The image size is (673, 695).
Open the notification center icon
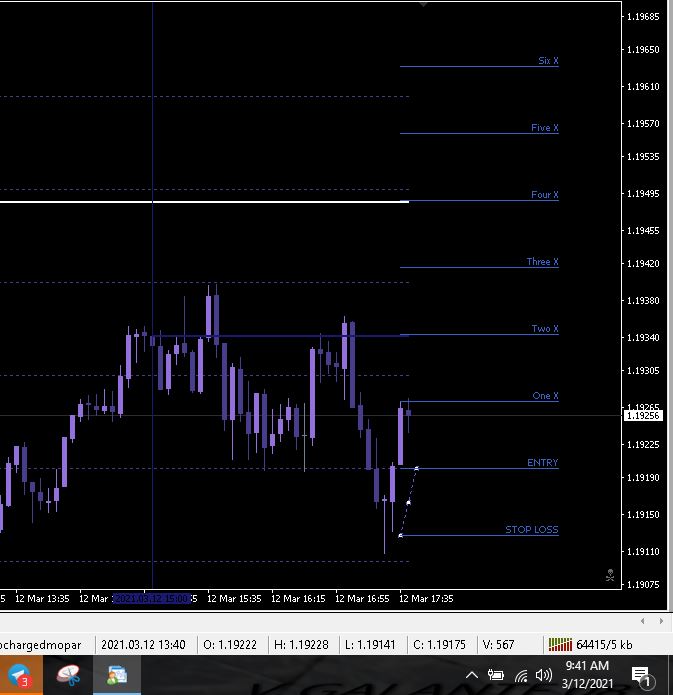642,677
